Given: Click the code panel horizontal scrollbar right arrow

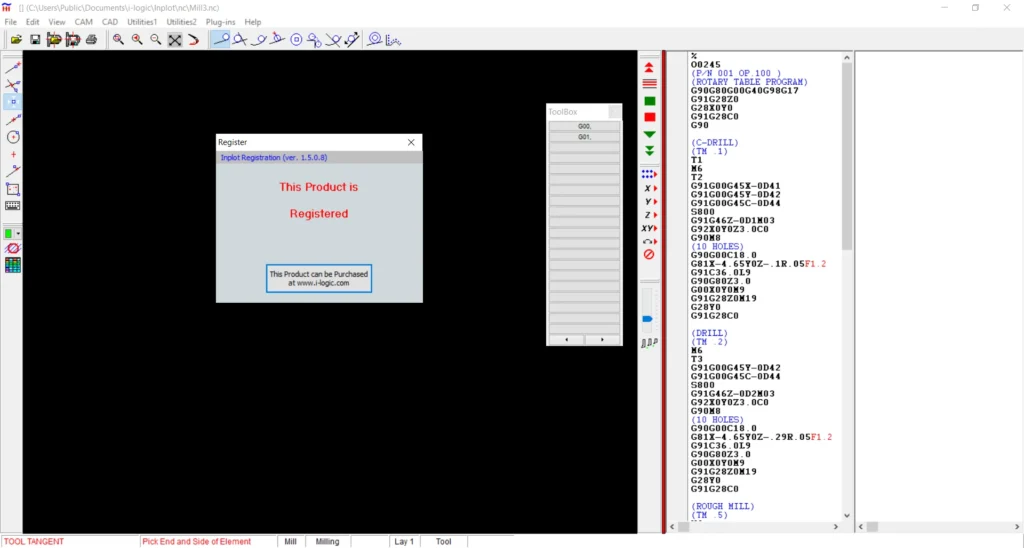Looking at the screenshot, I should 835,526.
